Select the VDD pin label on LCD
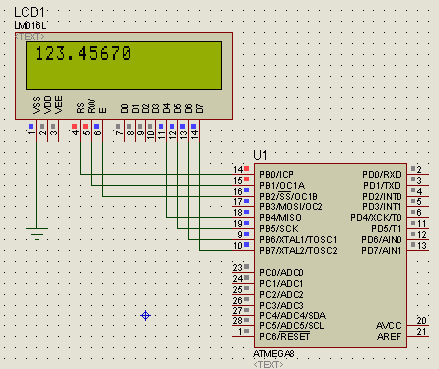 [48, 105]
